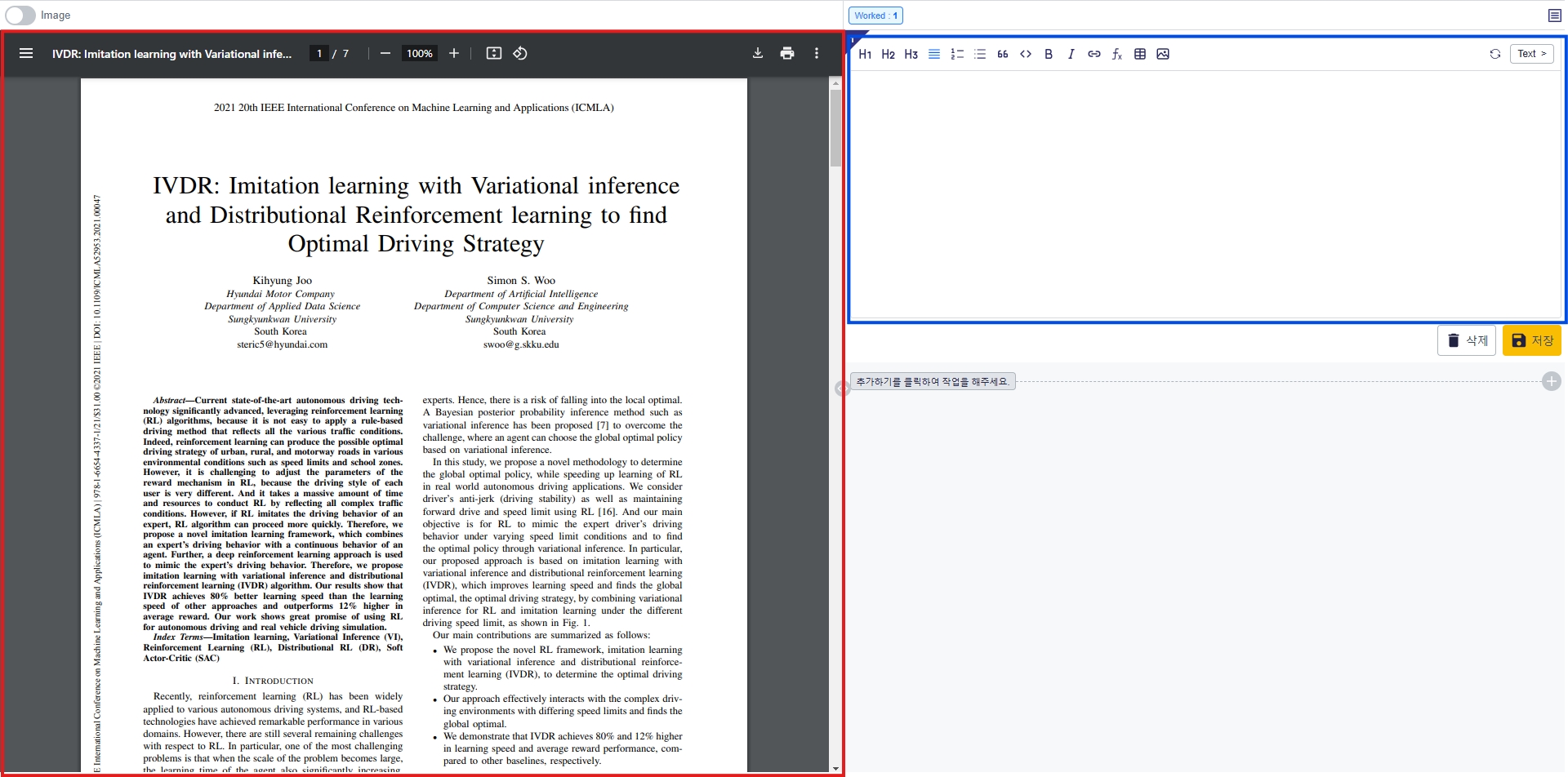
Task: Open the Text type dropdown
Action: click(x=1531, y=54)
